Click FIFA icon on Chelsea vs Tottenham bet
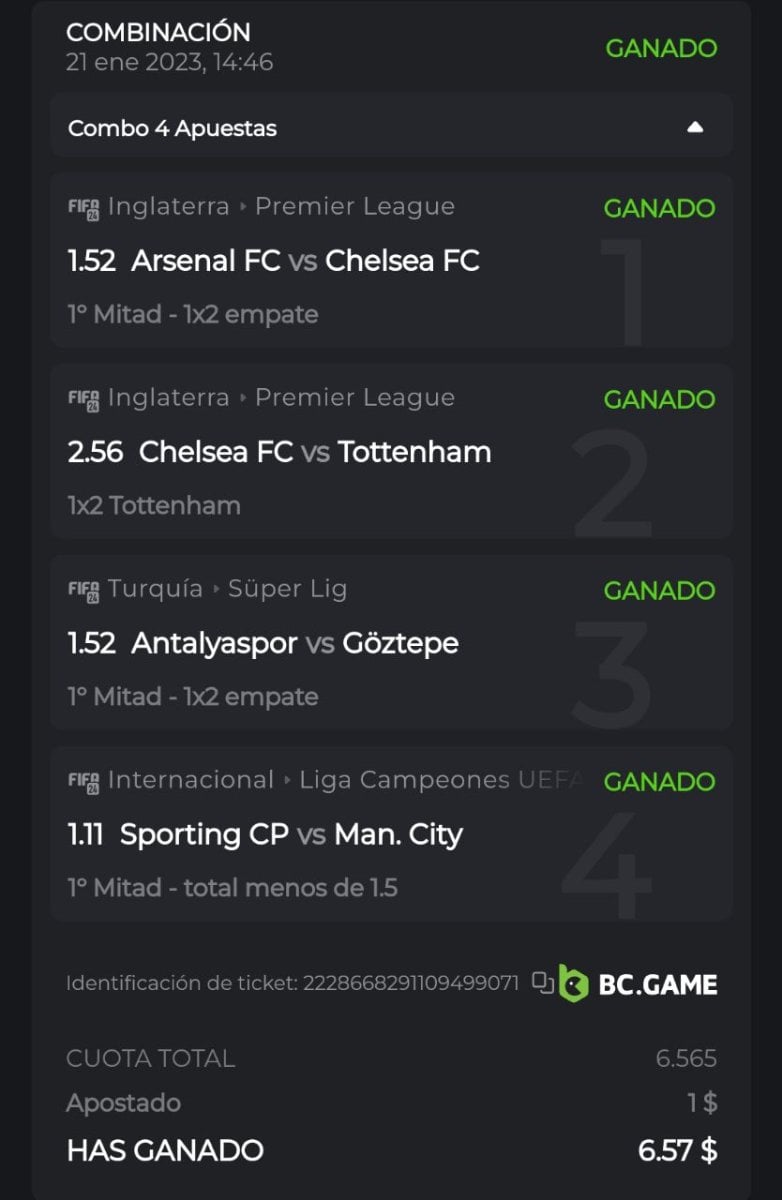782x1200 pixels. (x=83, y=399)
